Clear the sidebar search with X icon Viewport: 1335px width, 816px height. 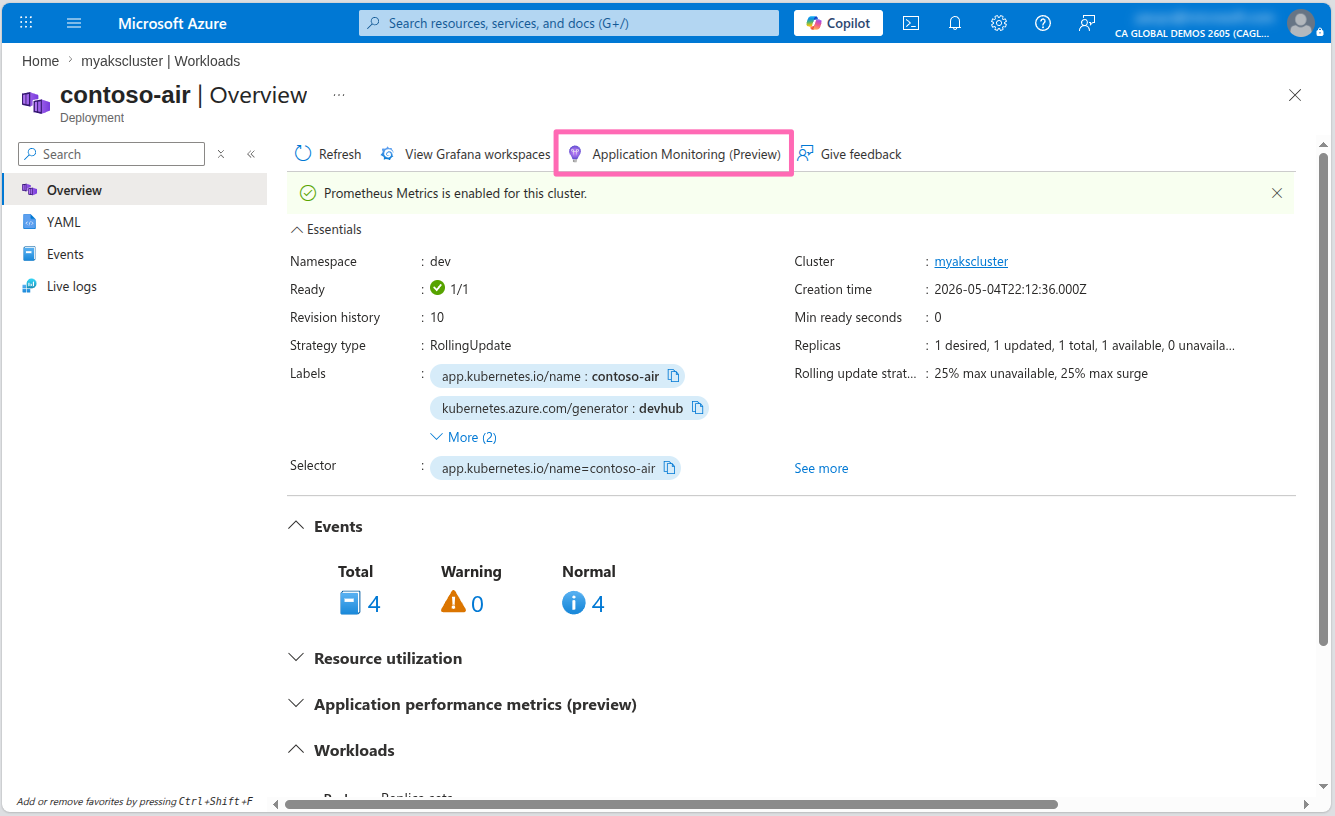[x=221, y=154]
